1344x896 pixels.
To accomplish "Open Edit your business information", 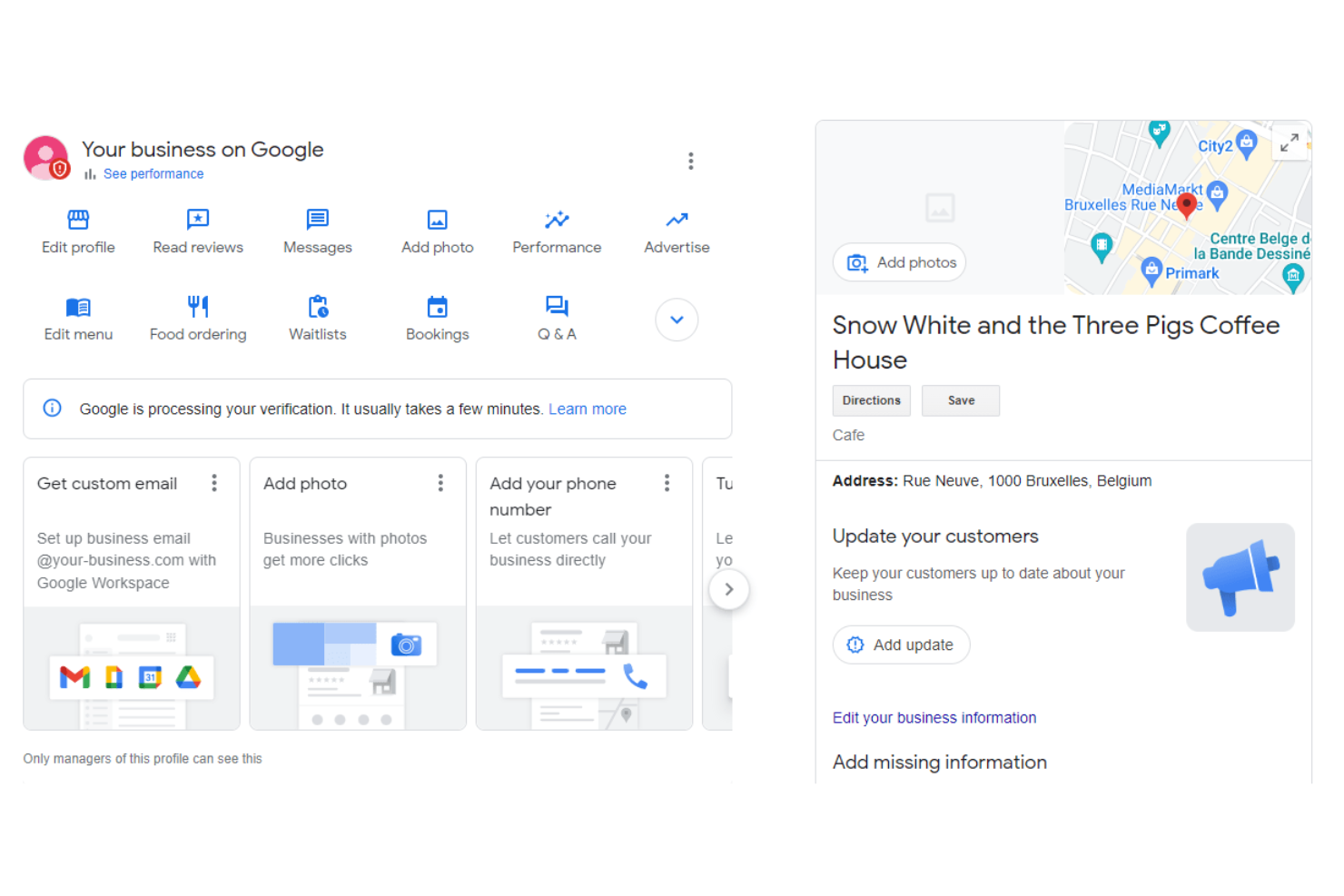I will click(934, 717).
